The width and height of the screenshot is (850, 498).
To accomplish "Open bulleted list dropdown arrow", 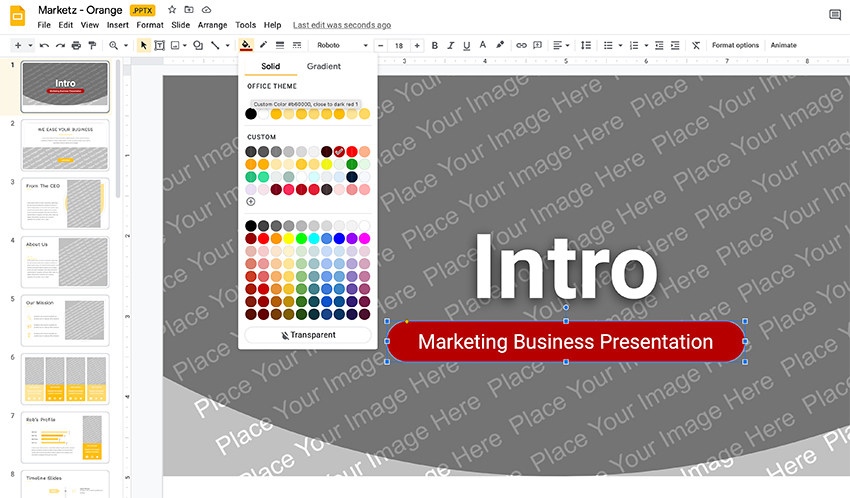I will (620, 46).
